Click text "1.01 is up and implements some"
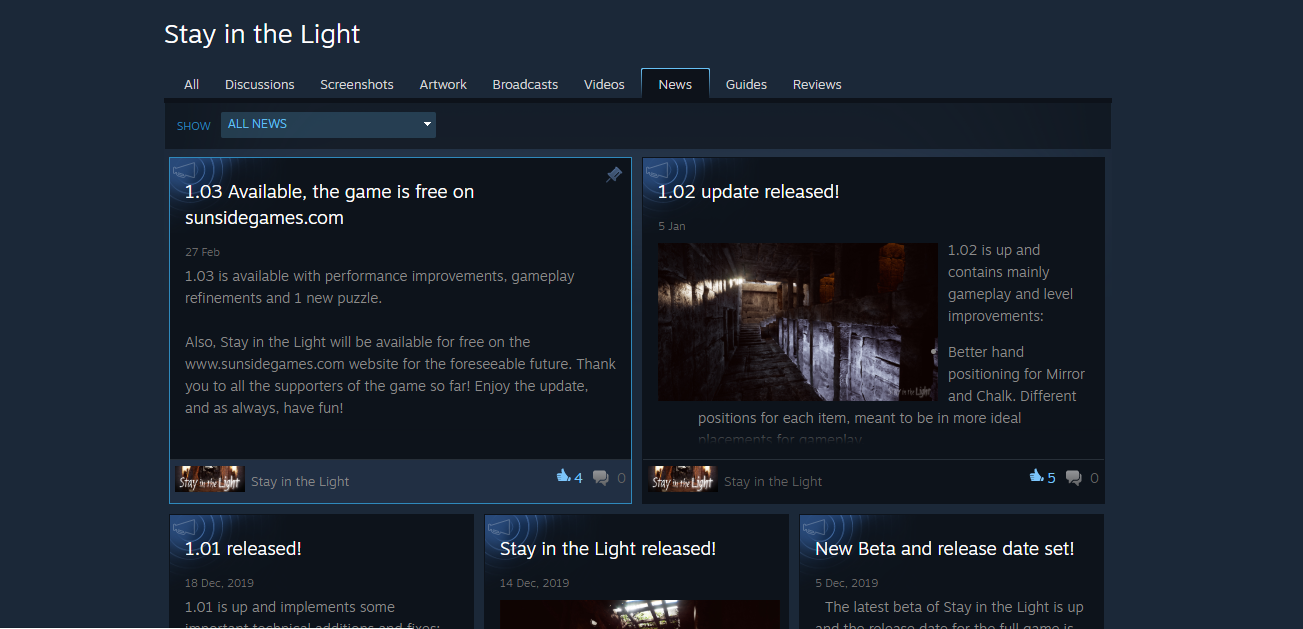Screen dimensions: 1303x629 pyautogui.click(x=290, y=607)
